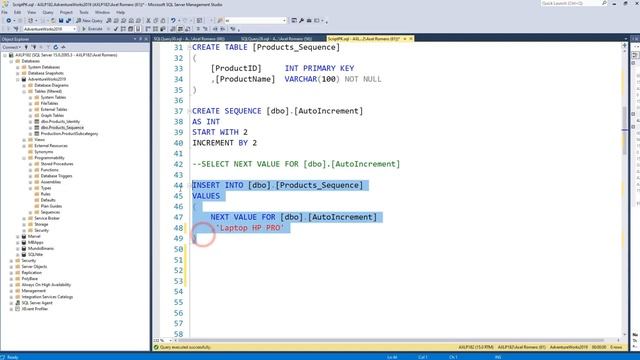Click the AdventureWorks2019 database icon in tree

[x=24, y=79]
